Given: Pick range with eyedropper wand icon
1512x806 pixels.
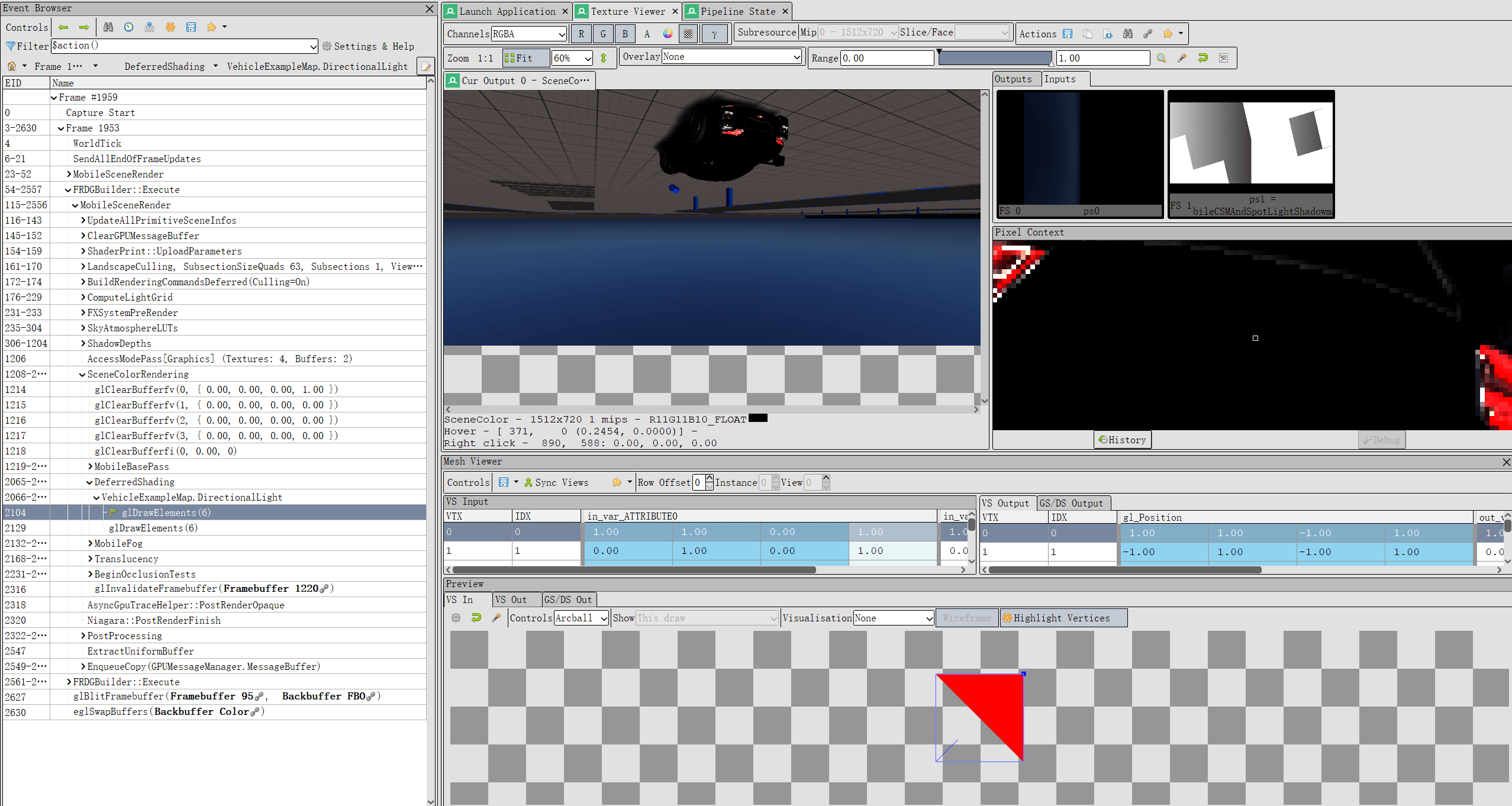Looking at the screenshot, I should tap(1182, 58).
